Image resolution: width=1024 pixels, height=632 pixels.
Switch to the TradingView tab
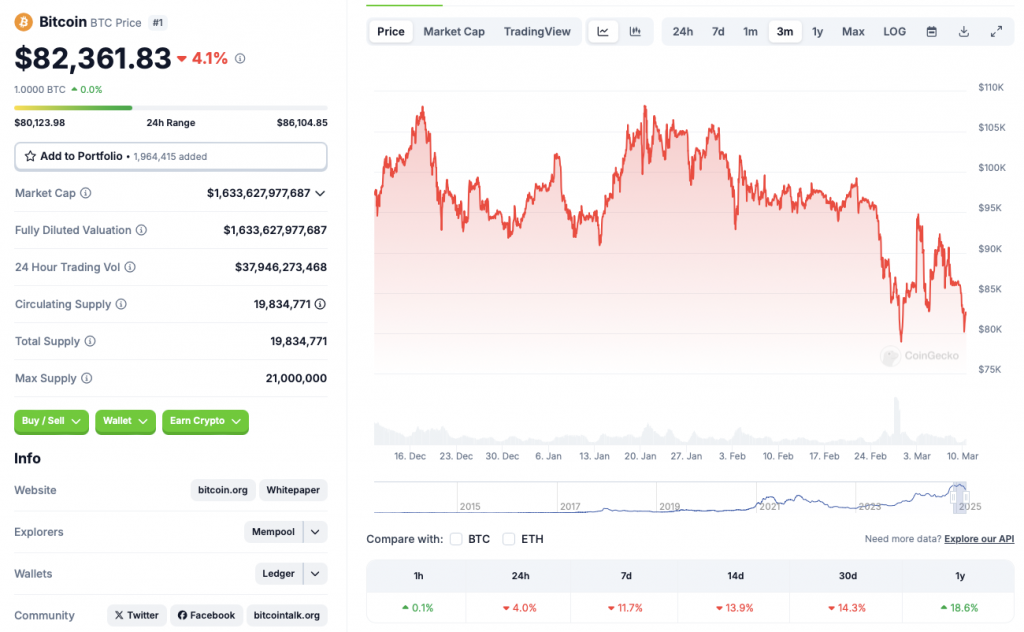tap(537, 31)
